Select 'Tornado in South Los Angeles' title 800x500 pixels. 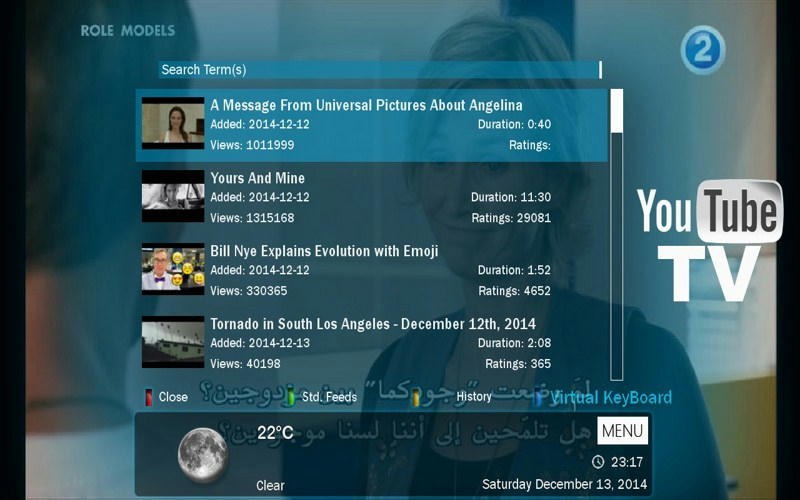tap(373, 324)
